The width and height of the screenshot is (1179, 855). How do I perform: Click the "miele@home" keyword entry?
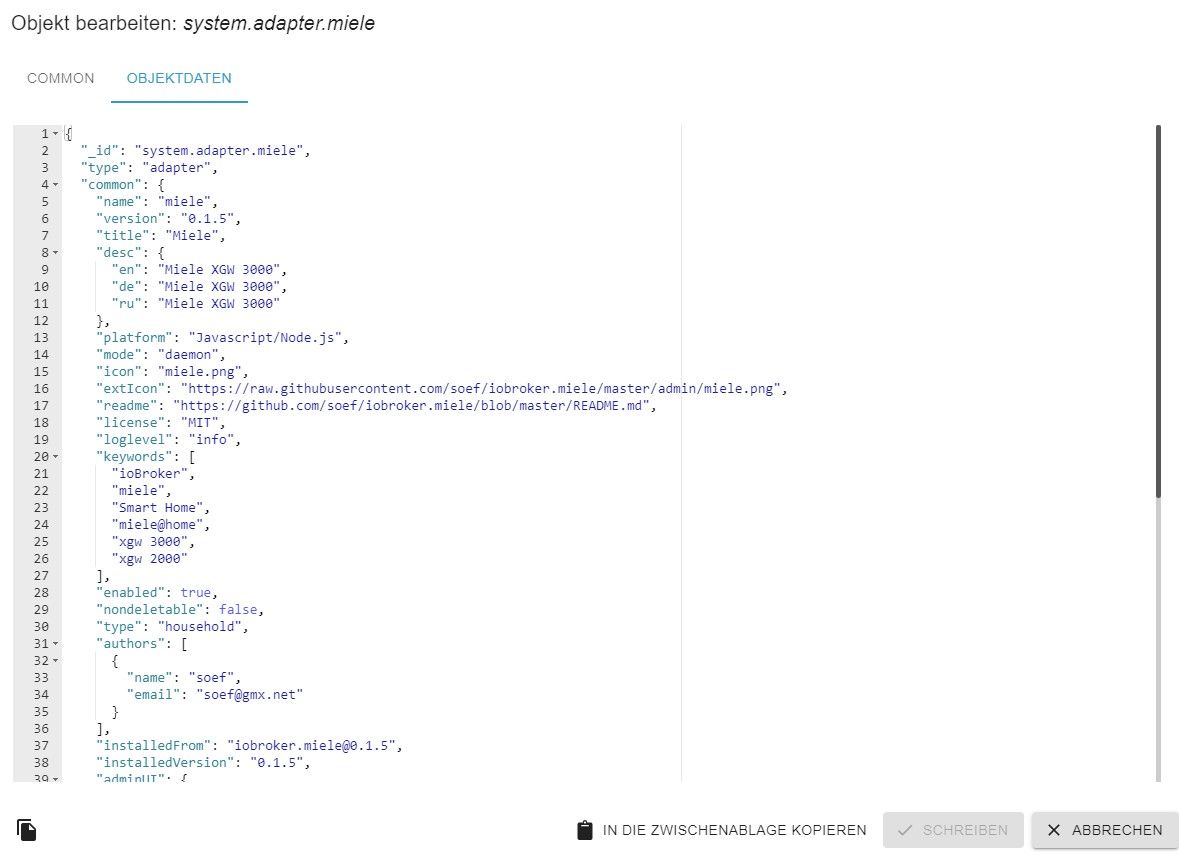pos(161,525)
